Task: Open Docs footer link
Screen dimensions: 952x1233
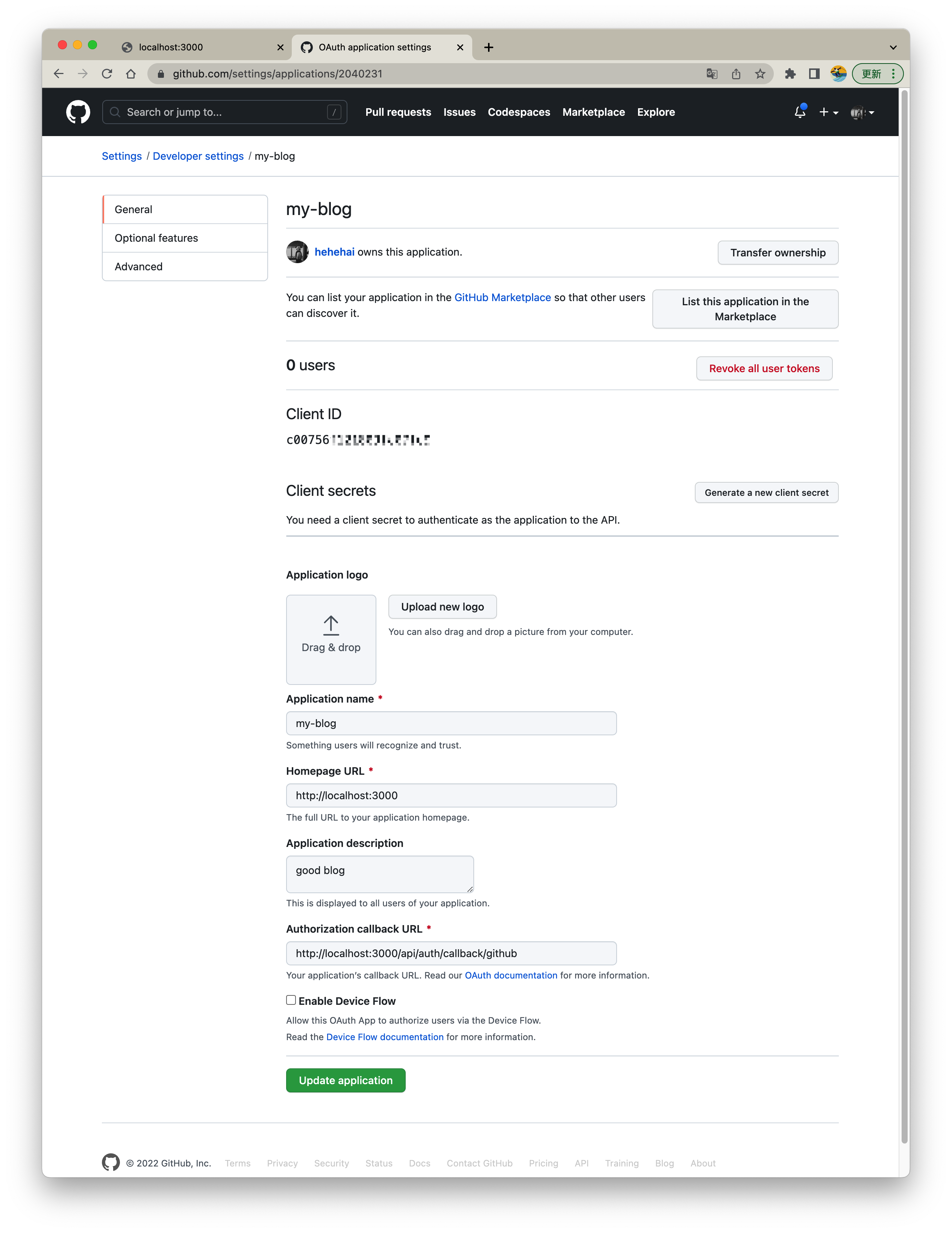Action: 420,1163
